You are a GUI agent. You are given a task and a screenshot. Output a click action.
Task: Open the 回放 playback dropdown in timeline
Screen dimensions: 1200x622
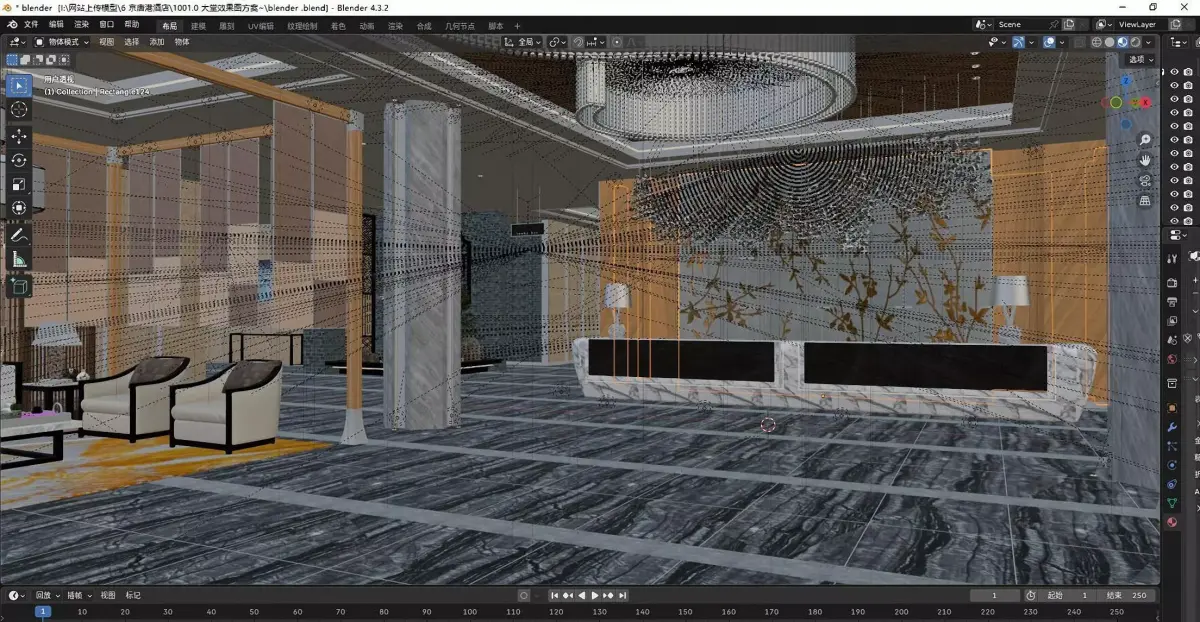tap(47, 595)
